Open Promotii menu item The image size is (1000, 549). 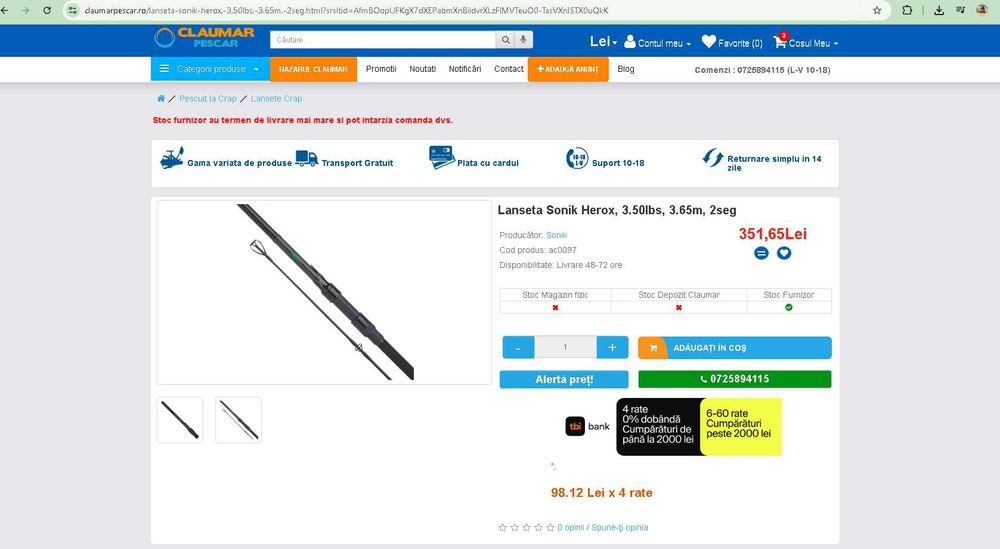[x=381, y=69]
